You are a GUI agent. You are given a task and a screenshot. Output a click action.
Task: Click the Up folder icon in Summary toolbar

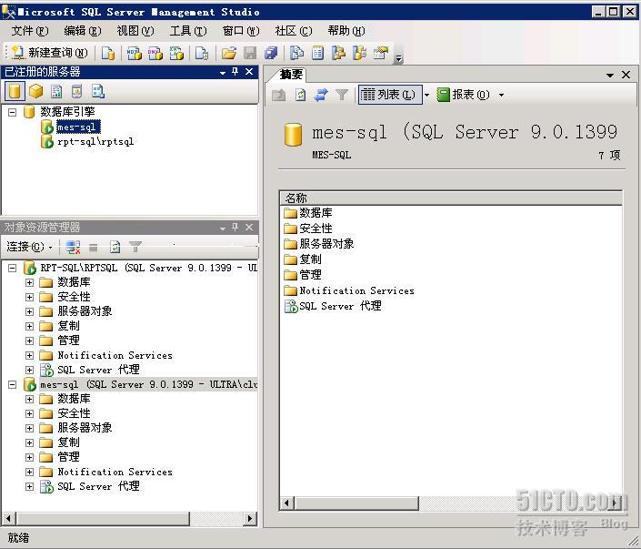[279, 95]
